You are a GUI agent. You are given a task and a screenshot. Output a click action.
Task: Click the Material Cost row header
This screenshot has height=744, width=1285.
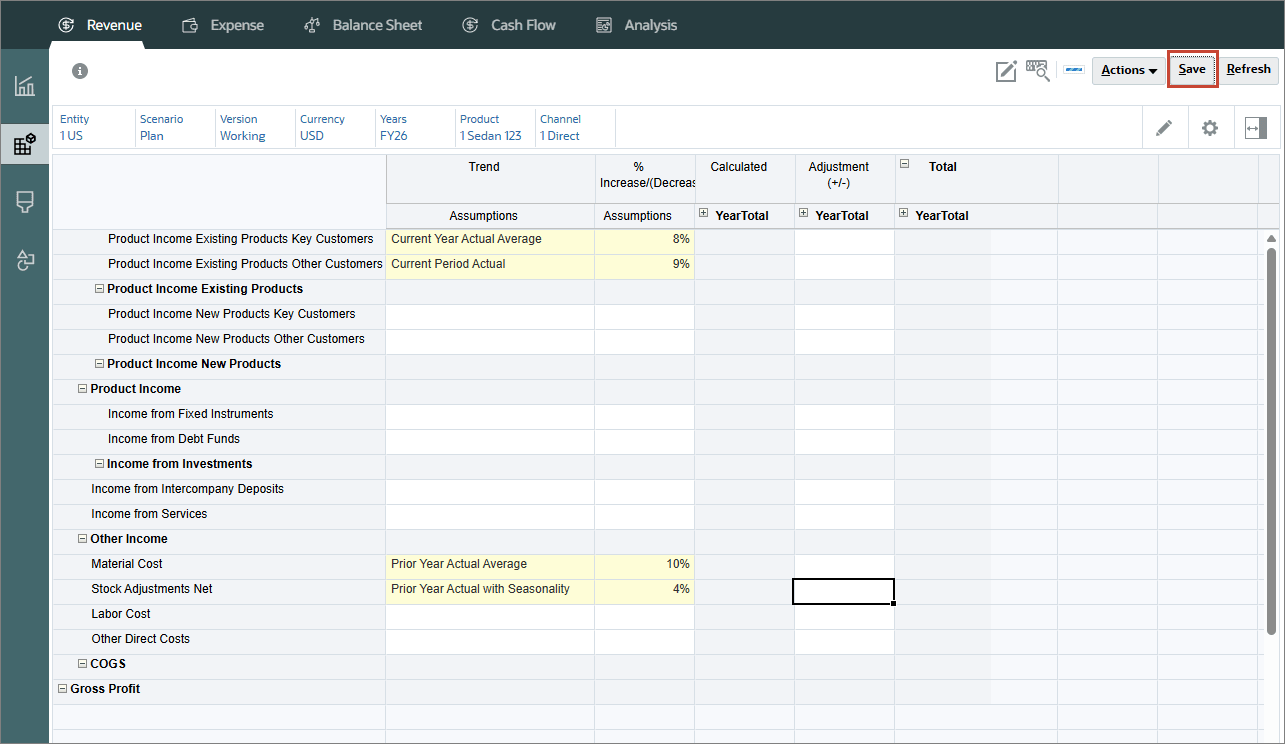point(219,565)
